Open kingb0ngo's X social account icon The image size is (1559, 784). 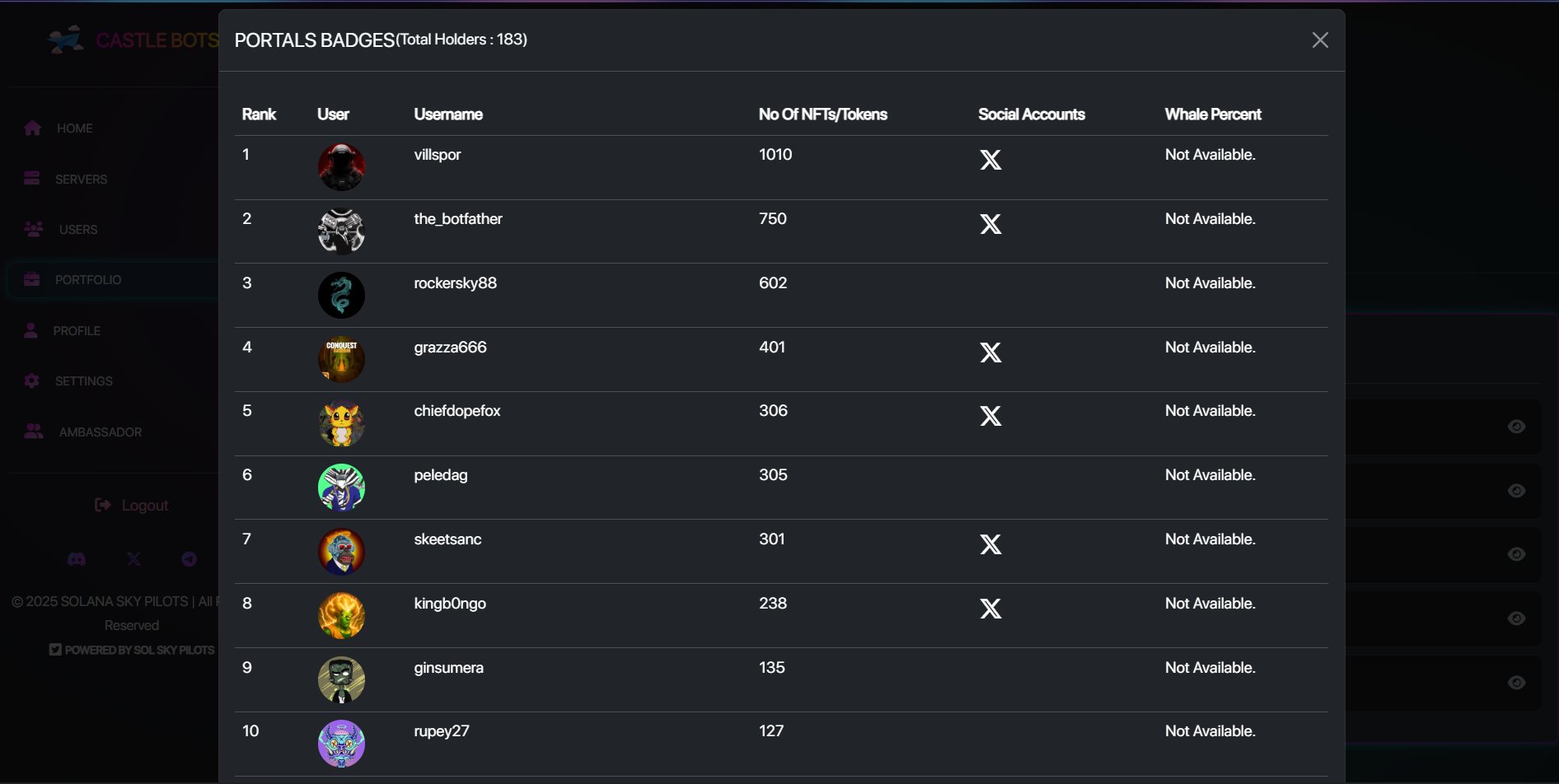[991, 609]
